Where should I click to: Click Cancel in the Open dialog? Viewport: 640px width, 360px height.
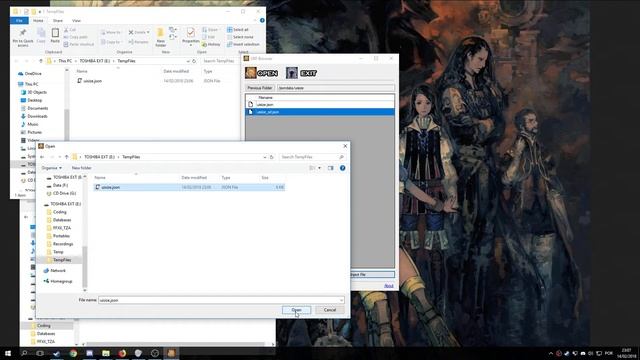tap(330, 310)
